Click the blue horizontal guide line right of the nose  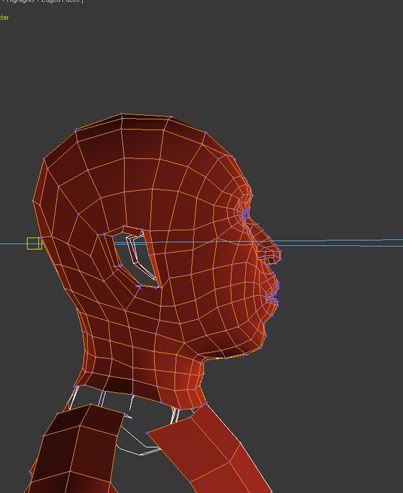[x=340, y=242]
